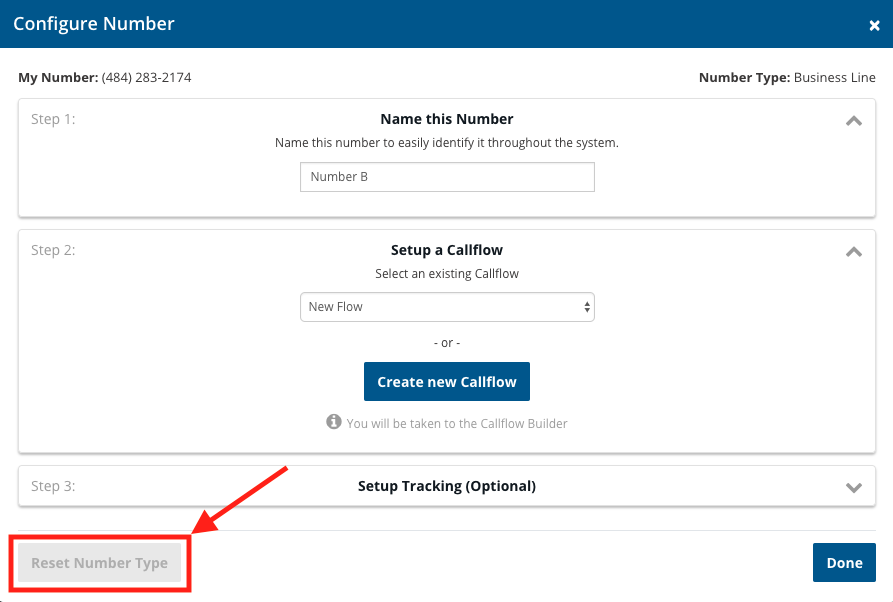
Task: Click the Business Line number type value
Action: pyautogui.click(x=834, y=77)
